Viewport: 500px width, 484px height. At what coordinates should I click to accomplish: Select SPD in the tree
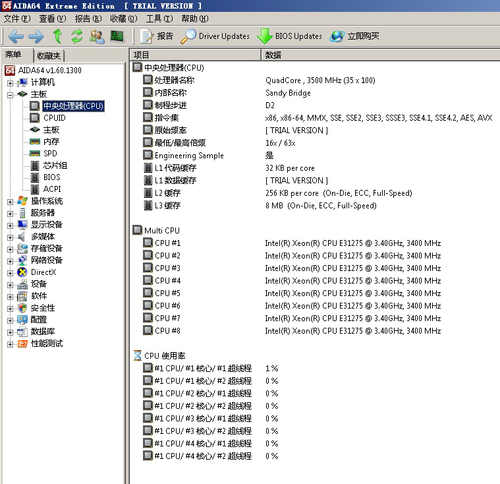pyautogui.click(x=50, y=154)
